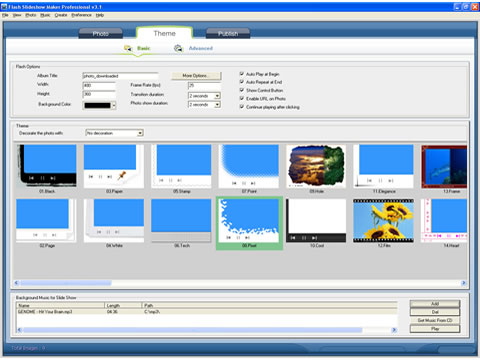The height and width of the screenshot is (360, 480).
Task: Click the music list scroll-left arrow
Action: 19,330
